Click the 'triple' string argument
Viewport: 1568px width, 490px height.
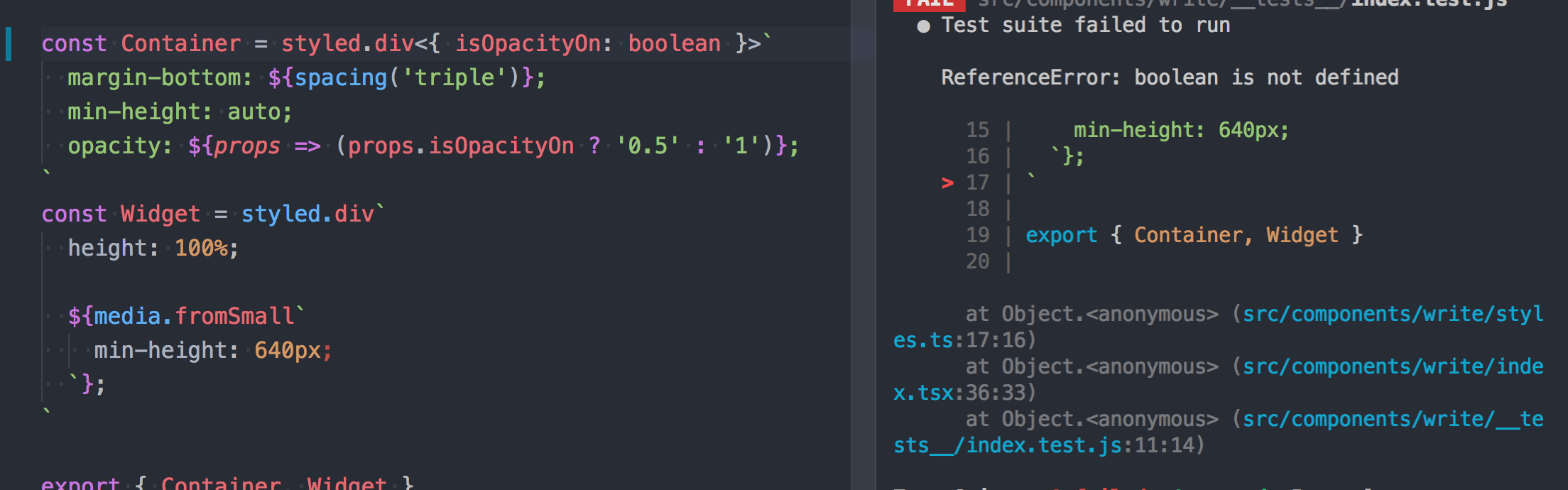coord(455,78)
